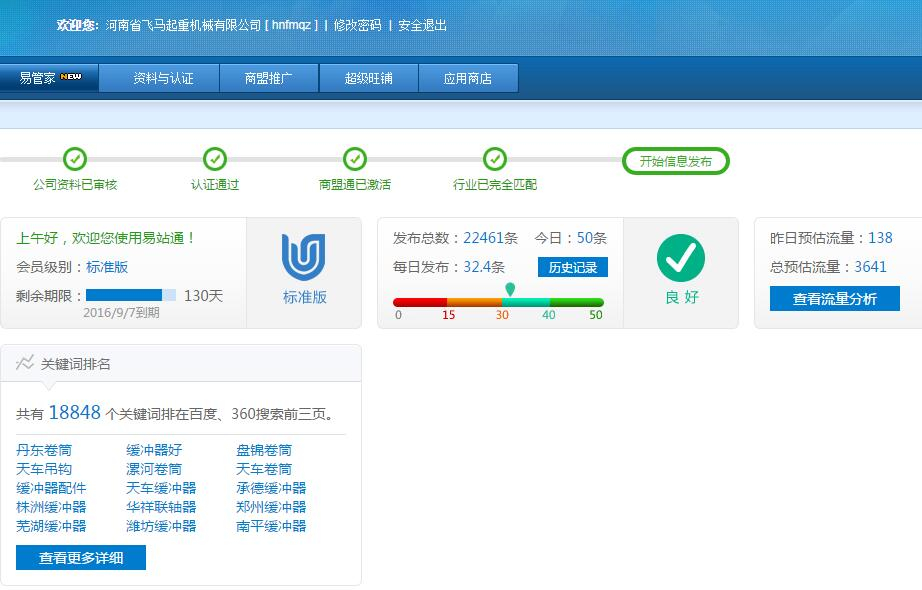Click the 修改密码 link
This screenshot has width=922, height=590.
click(x=357, y=25)
